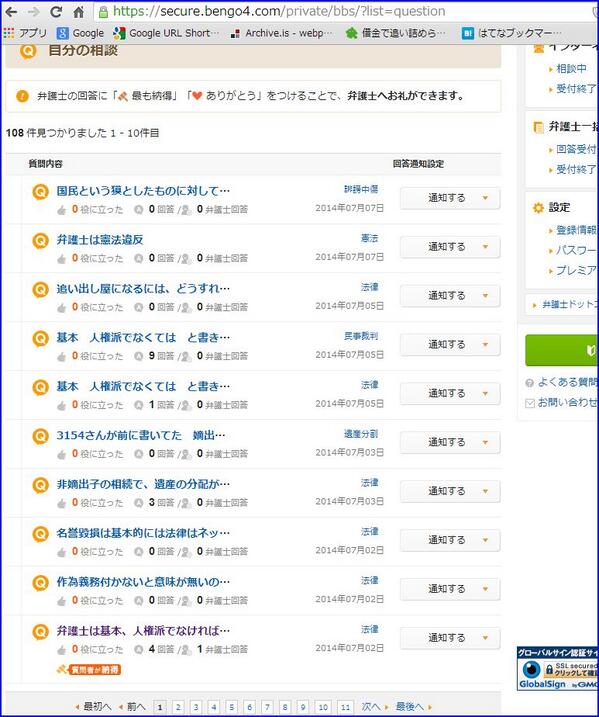
Task: Open question 追い出し屋になるには、どうすれ
Action: (x=143, y=289)
